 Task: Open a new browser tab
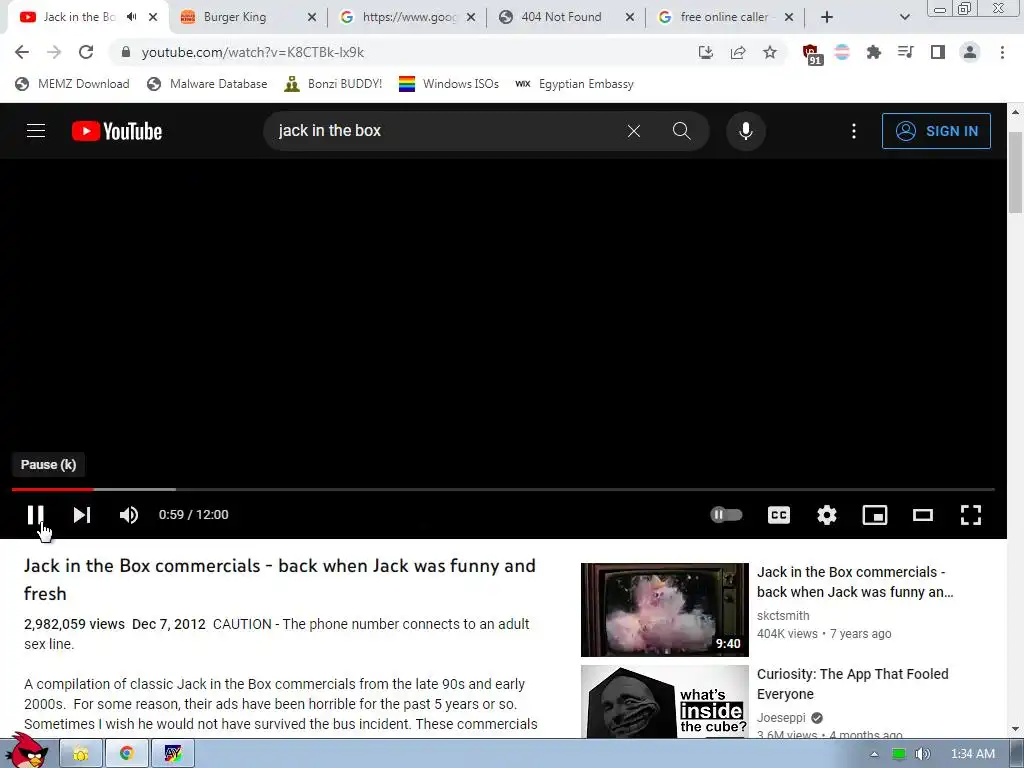pos(827,17)
